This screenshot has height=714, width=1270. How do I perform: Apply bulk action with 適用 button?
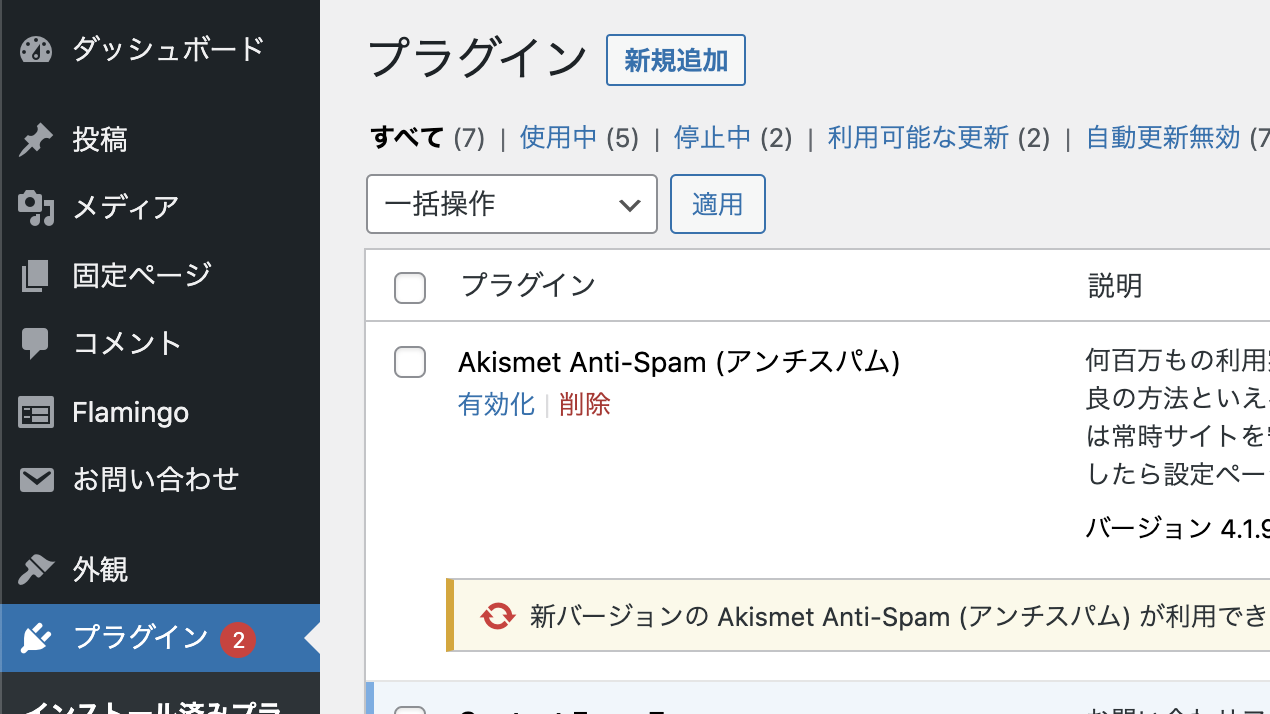718,204
